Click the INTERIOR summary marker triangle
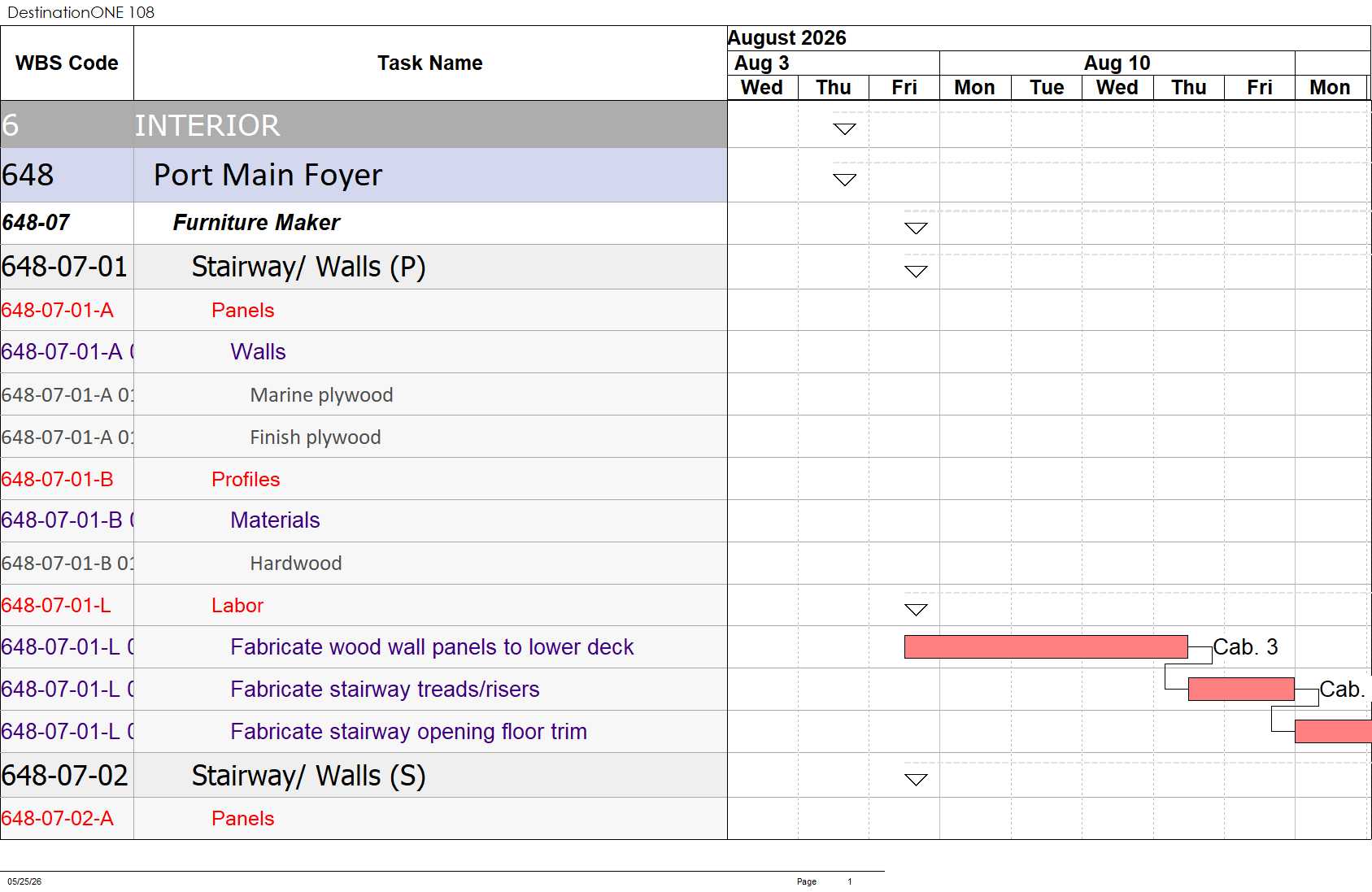 coord(845,129)
